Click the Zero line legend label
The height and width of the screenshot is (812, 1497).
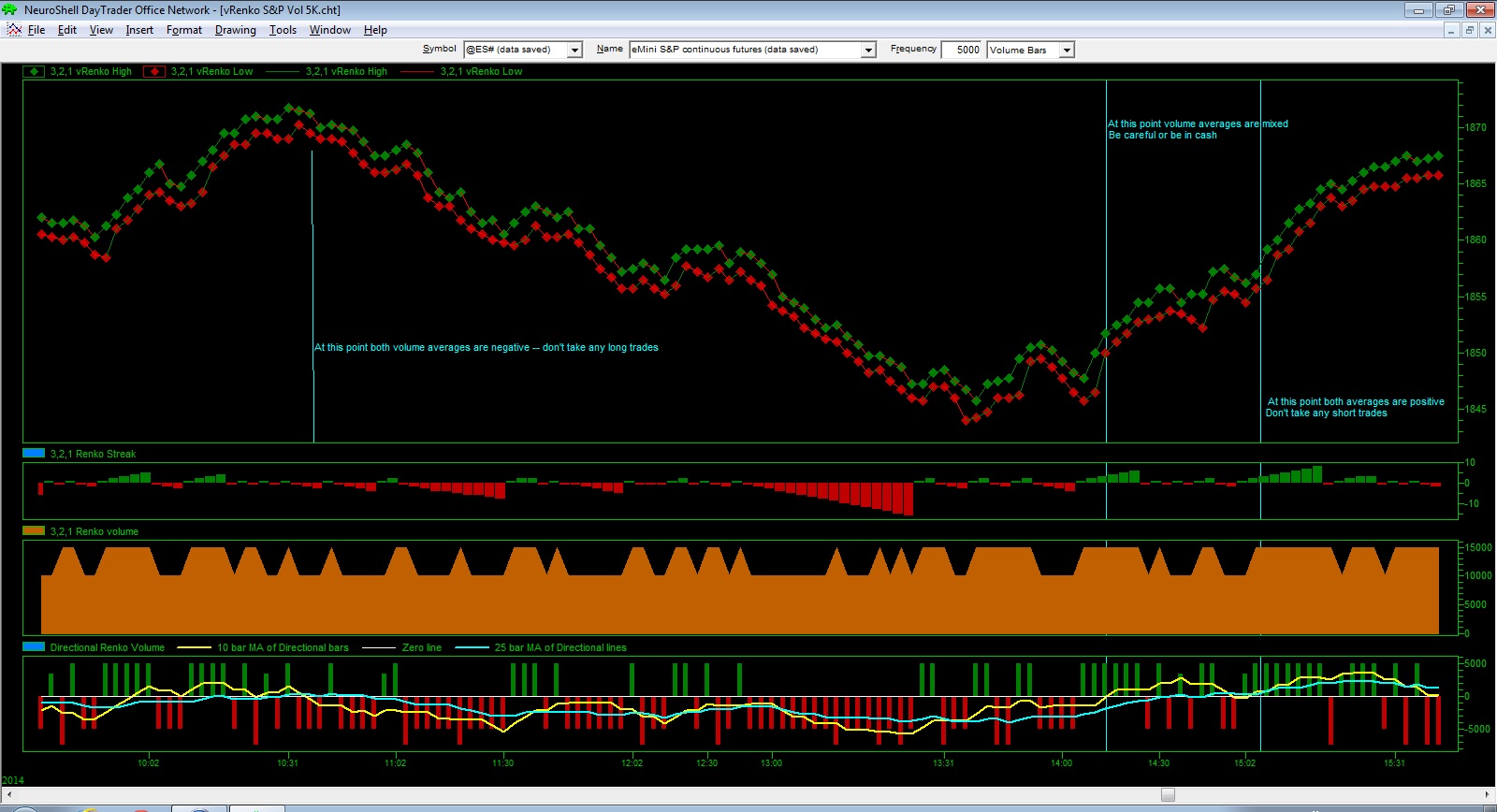pos(421,647)
